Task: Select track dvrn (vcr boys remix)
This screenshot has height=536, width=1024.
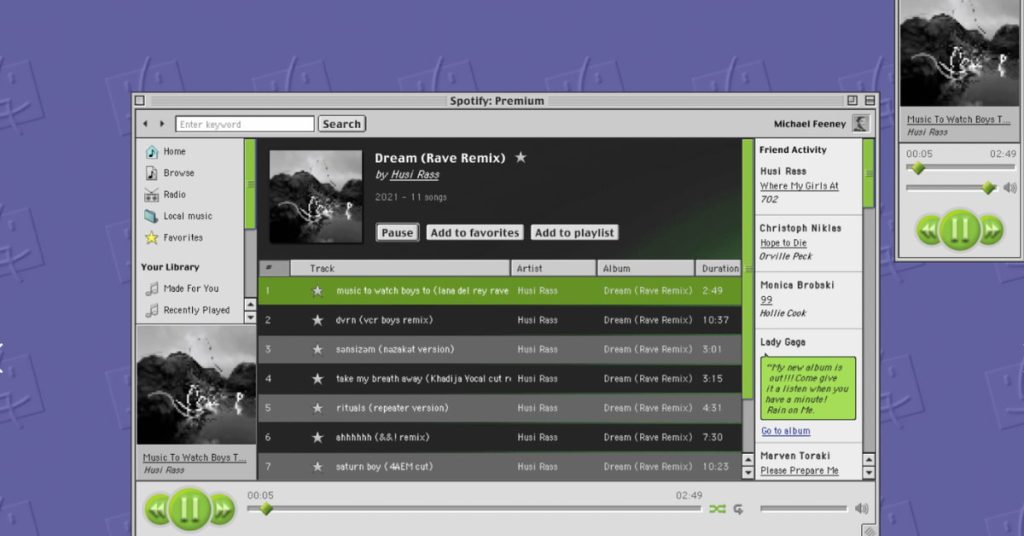Action: click(500, 321)
